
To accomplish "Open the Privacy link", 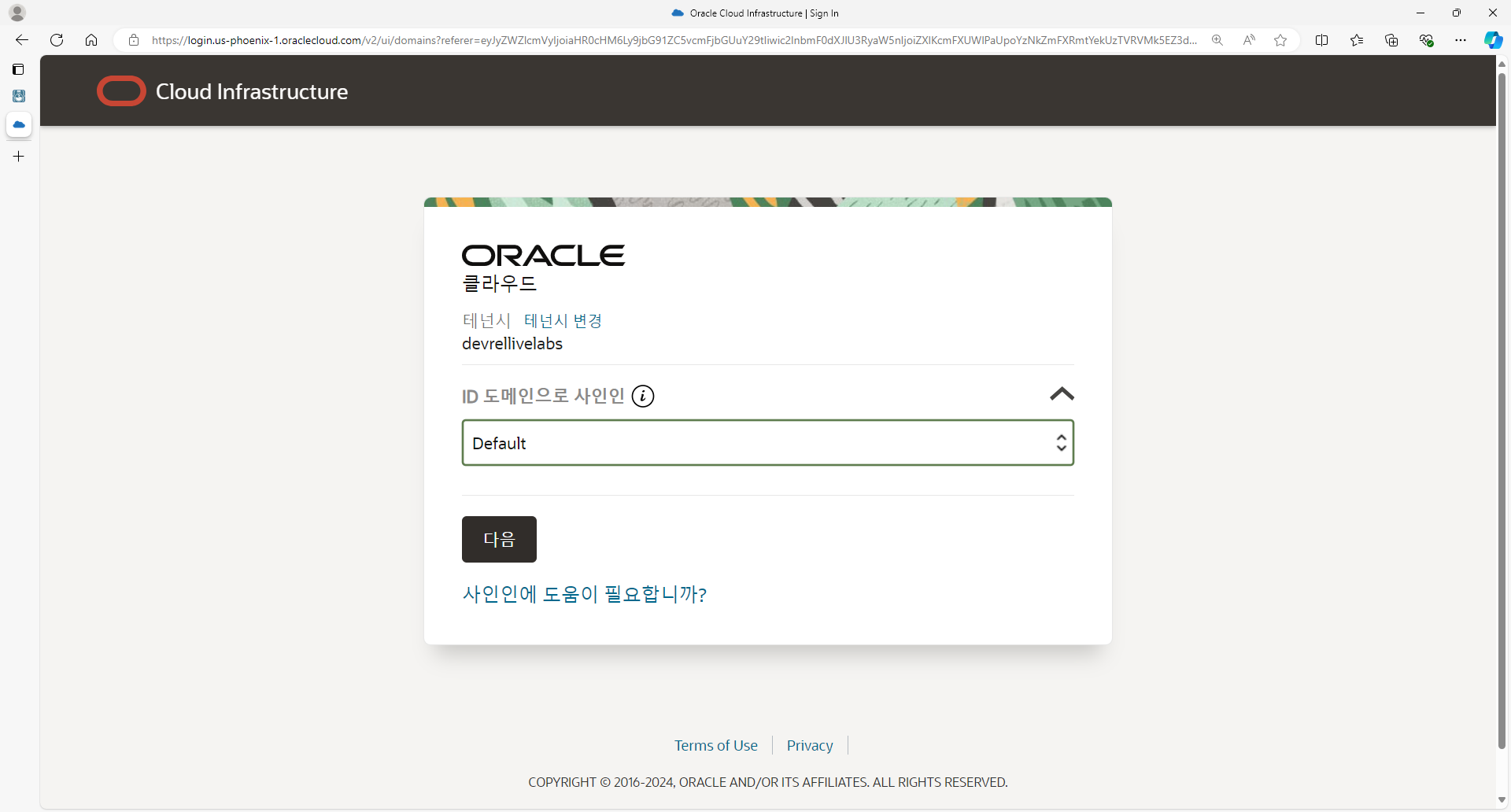I will click(x=810, y=745).
